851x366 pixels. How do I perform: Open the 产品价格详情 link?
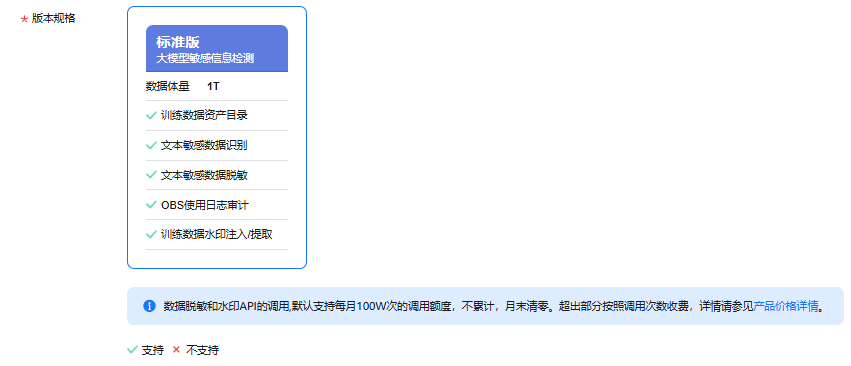(x=786, y=306)
